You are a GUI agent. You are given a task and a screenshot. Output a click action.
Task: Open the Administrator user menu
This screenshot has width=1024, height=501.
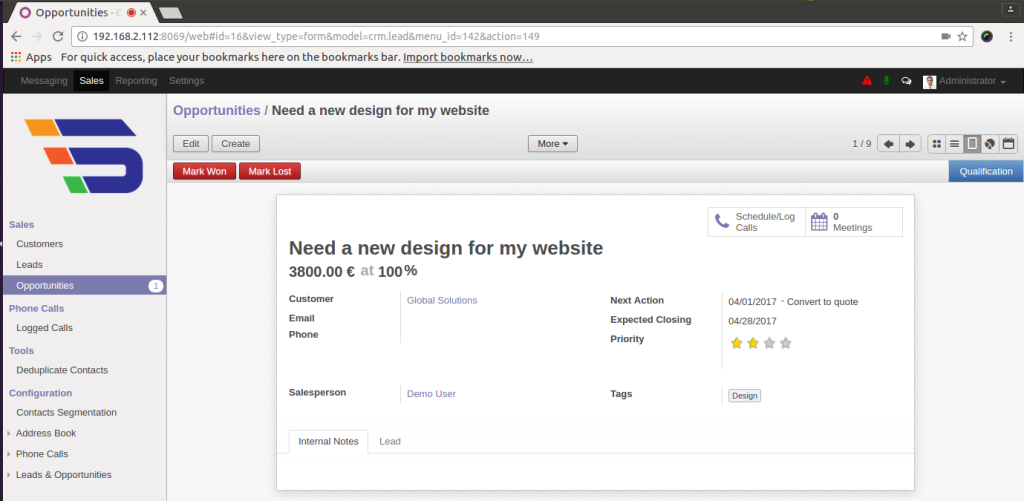[965, 81]
